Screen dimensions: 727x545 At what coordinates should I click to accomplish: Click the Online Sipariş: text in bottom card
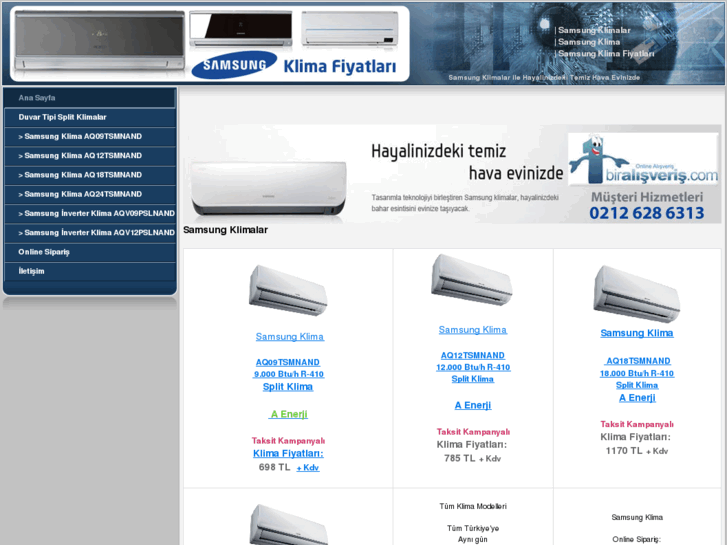pyautogui.click(x=636, y=539)
